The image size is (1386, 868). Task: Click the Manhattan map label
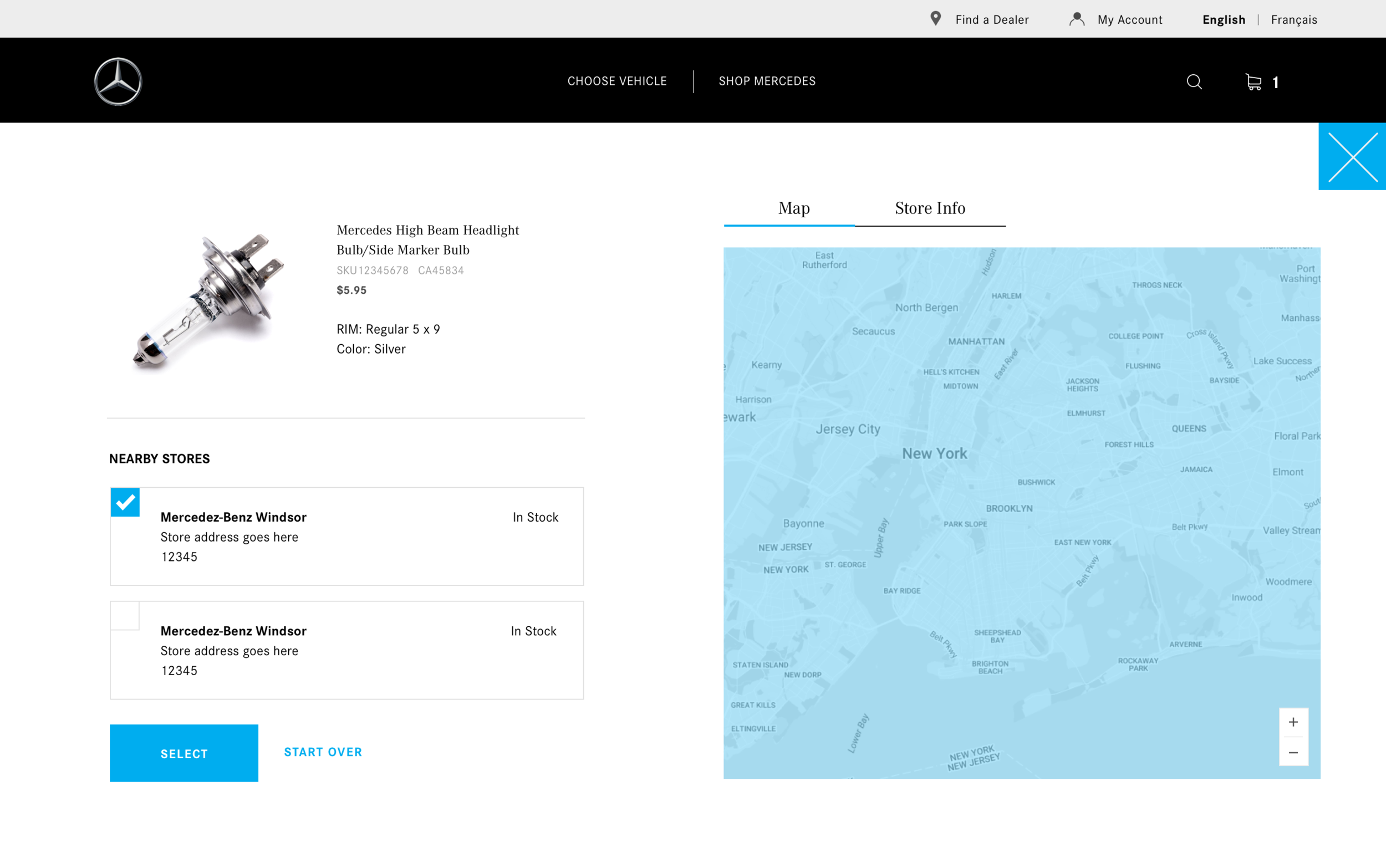point(976,341)
